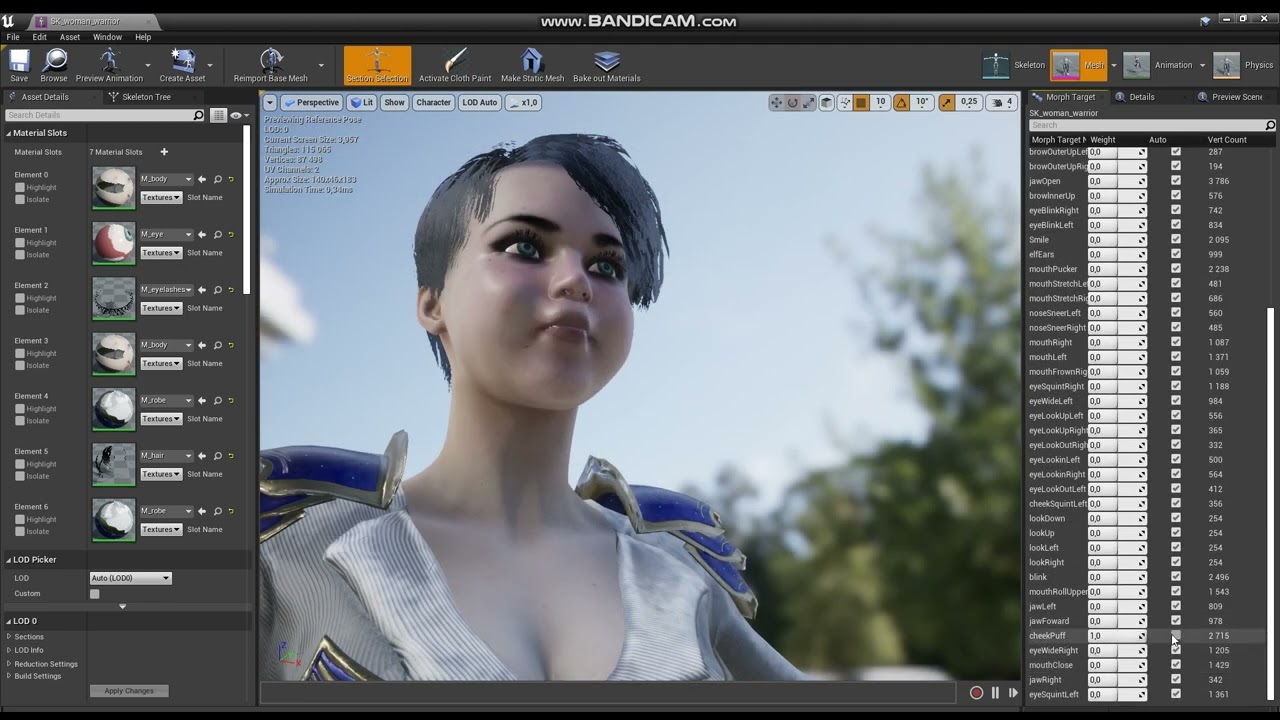Open the Window menu
The height and width of the screenshot is (720, 1280).
click(107, 37)
